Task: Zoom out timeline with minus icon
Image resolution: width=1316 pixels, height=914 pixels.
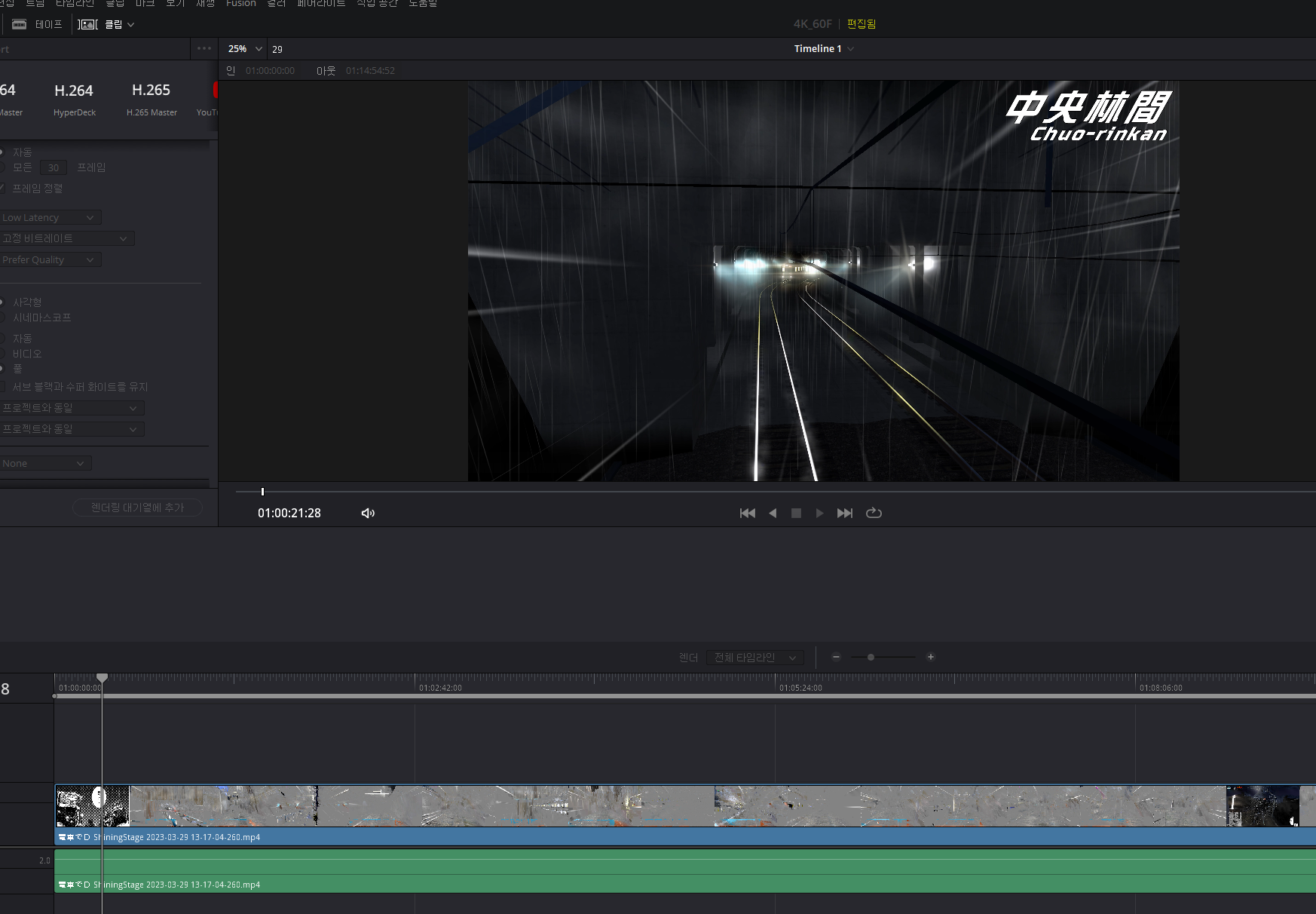Action: [x=836, y=657]
